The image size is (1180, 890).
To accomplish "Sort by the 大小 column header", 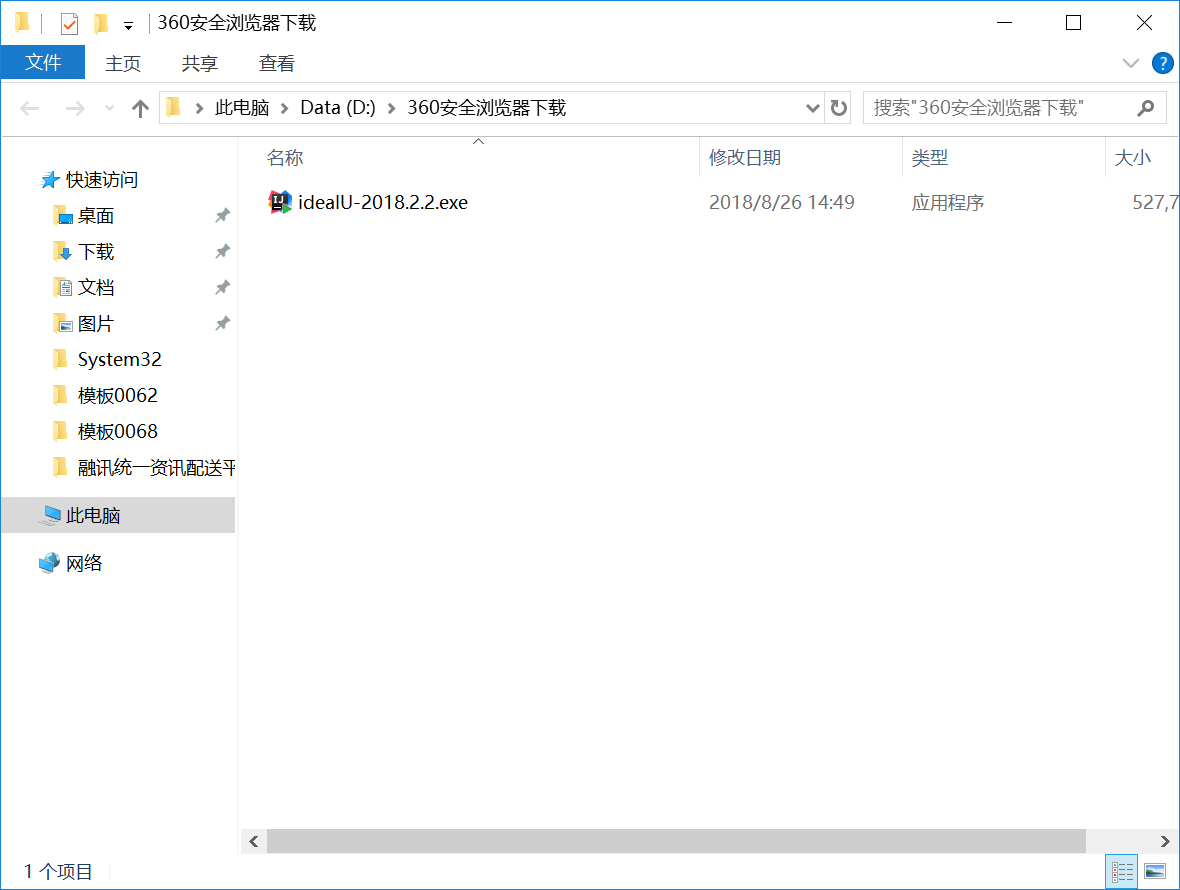I will pyautogui.click(x=1133, y=158).
